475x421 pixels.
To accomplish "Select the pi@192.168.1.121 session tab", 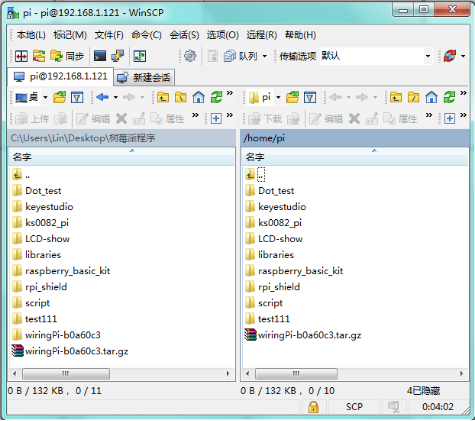I will [60, 77].
